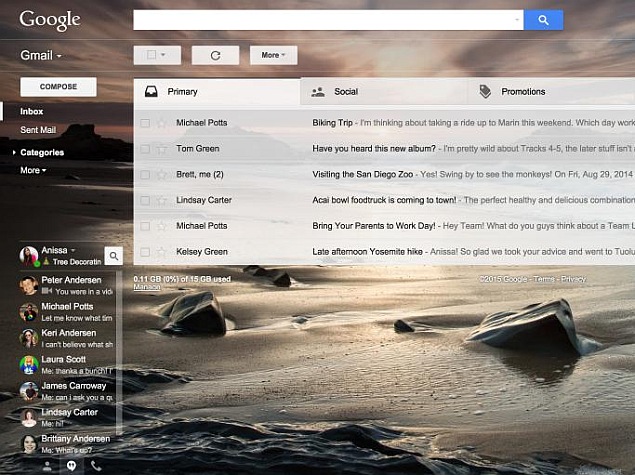Viewport: 635px width, 475px height.
Task: Open 'Visiting the San Diego Zoo' email
Action: pos(362,175)
